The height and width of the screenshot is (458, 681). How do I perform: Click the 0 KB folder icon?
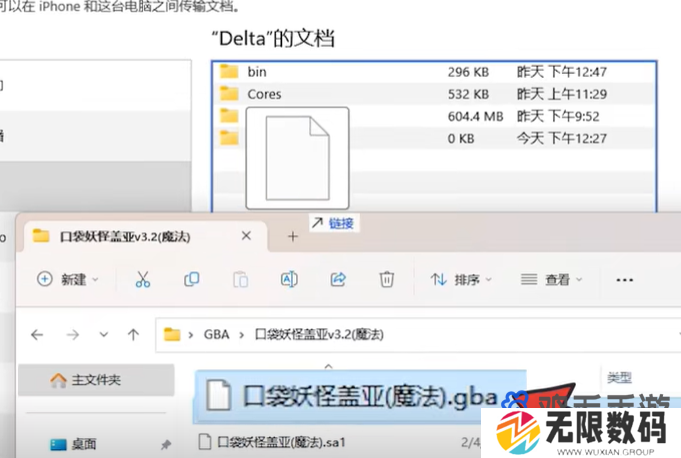[229, 138]
